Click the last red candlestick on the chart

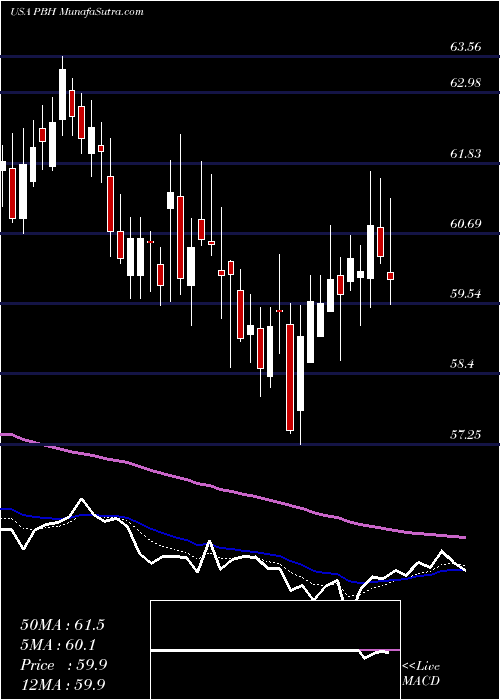click(x=391, y=276)
